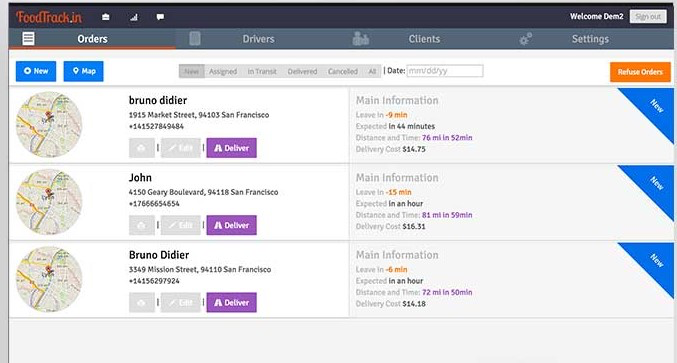This screenshot has width=677, height=363.
Task: Open the bar chart statistics icon
Action: (134, 17)
